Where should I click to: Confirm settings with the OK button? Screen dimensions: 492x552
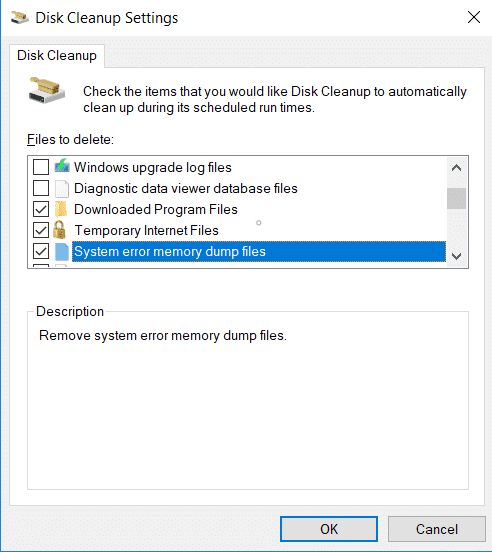(329, 529)
